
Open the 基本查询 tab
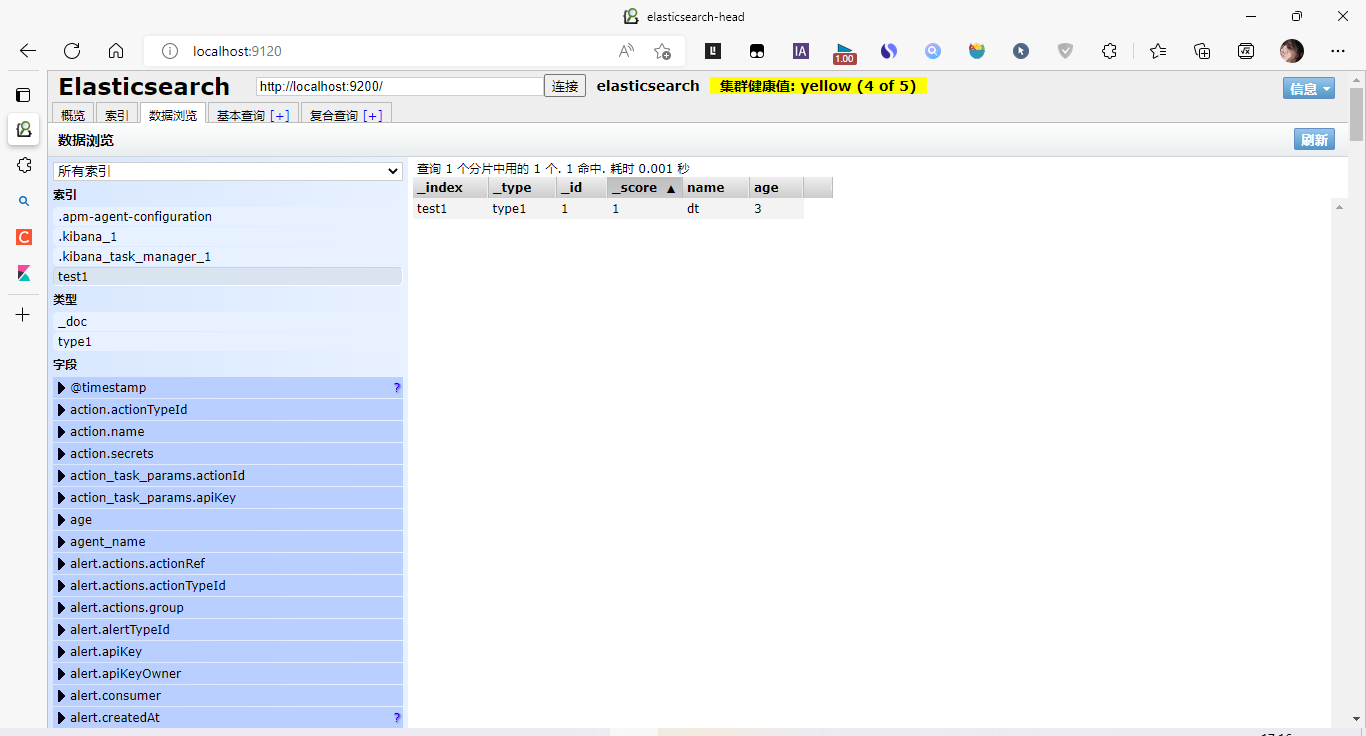coord(241,115)
